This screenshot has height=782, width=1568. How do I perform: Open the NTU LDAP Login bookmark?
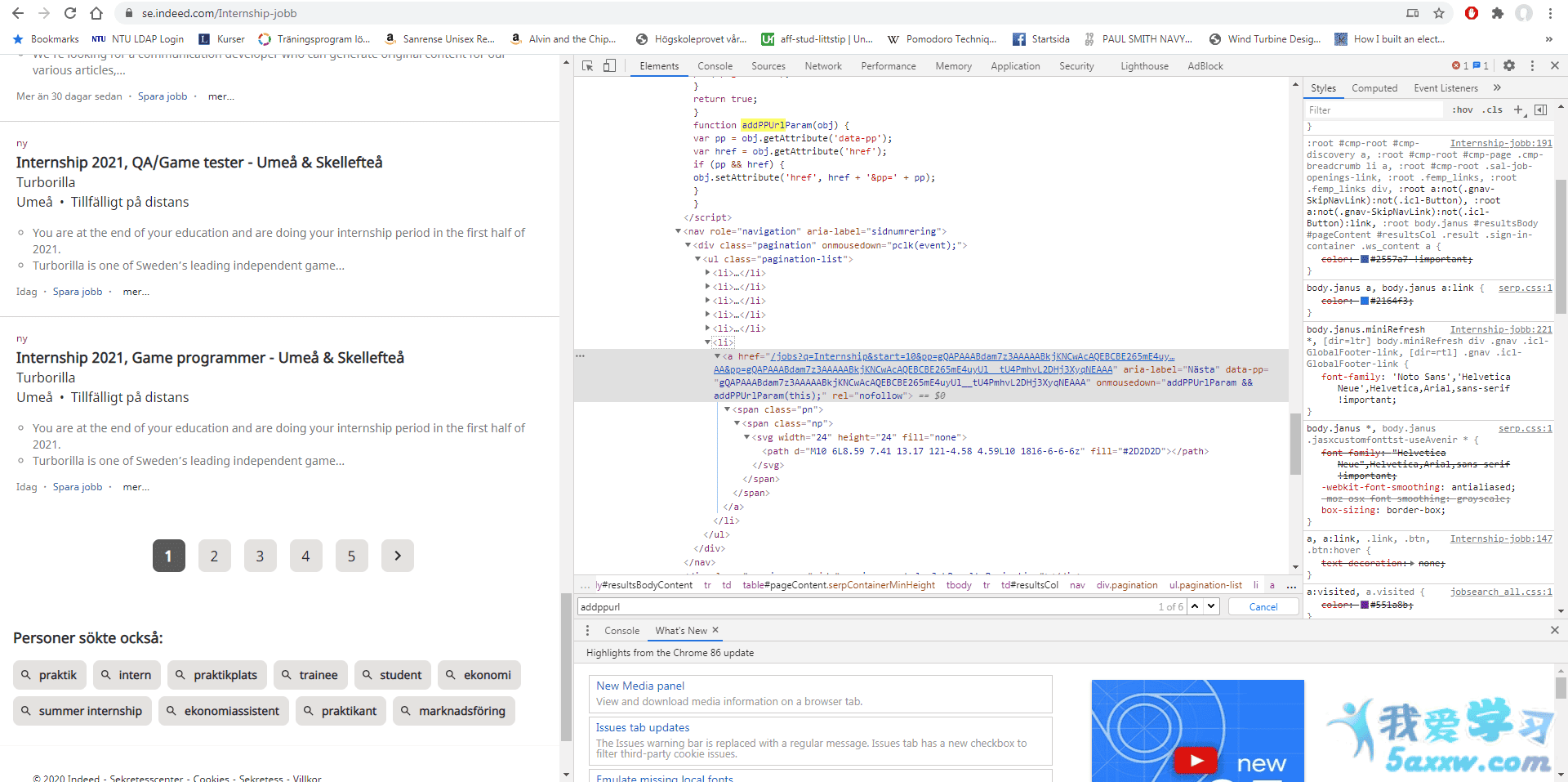coord(138,39)
